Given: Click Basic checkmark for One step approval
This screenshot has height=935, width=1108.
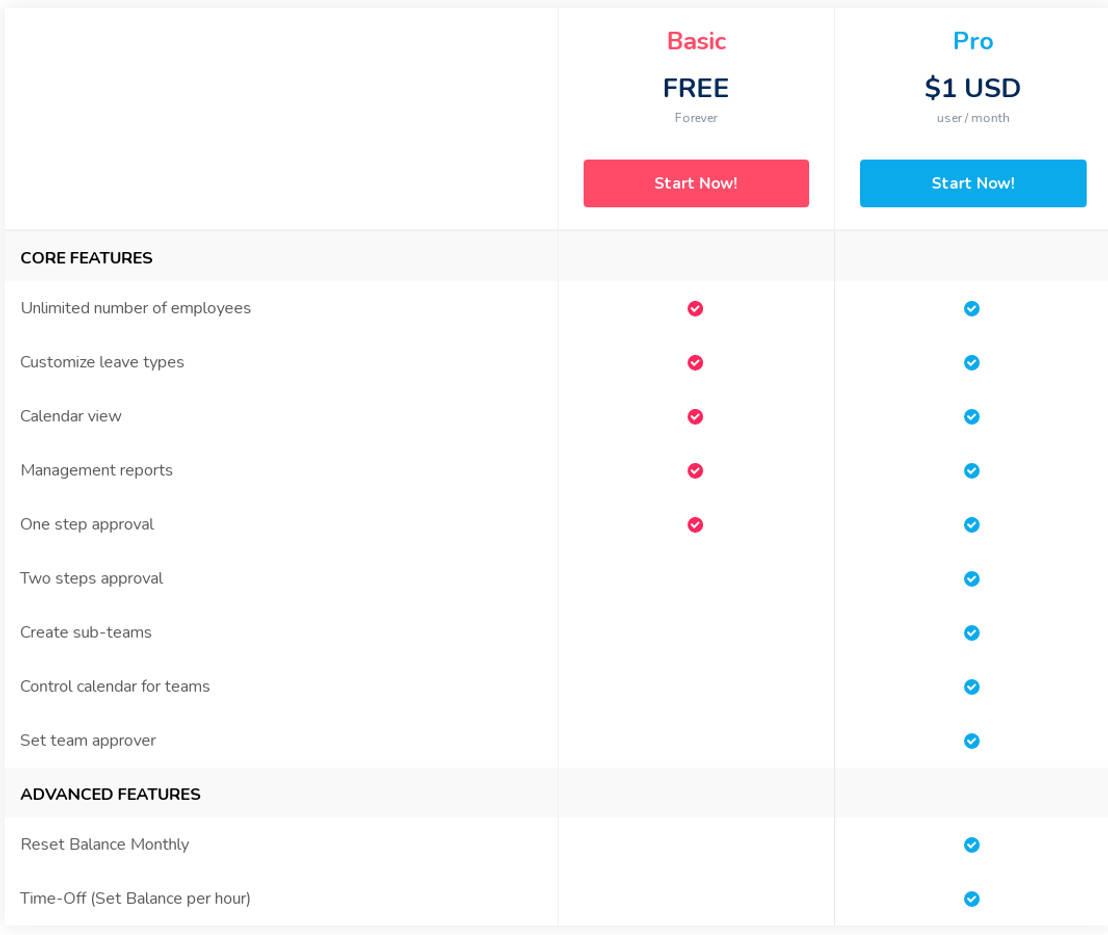Looking at the screenshot, I should [695, 525].
